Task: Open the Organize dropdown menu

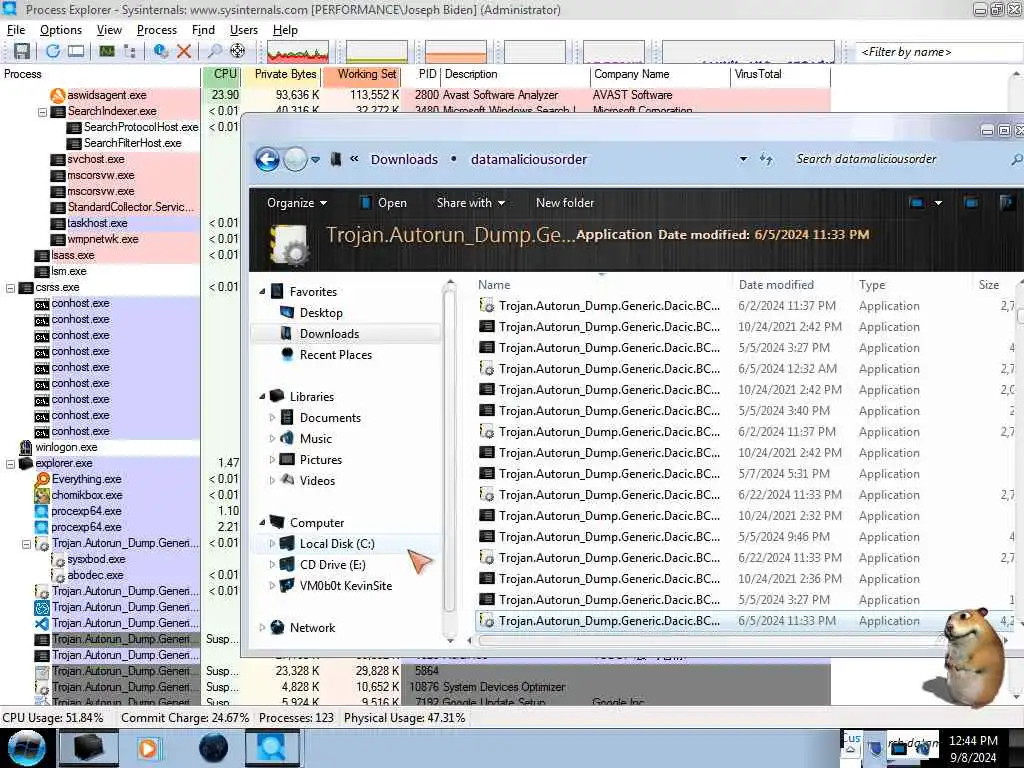Action: coord(296,203)
